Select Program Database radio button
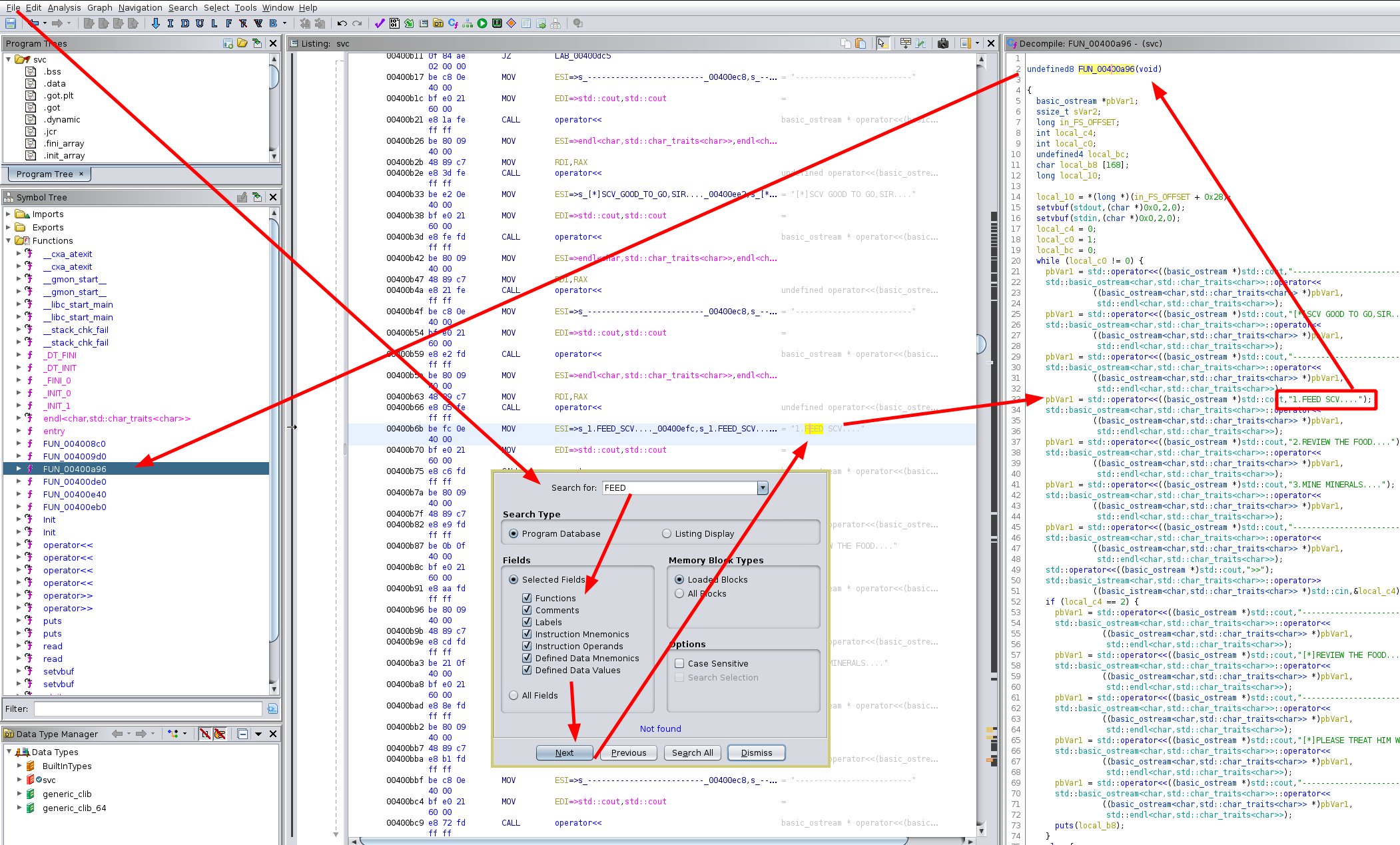 coord(514,534)
